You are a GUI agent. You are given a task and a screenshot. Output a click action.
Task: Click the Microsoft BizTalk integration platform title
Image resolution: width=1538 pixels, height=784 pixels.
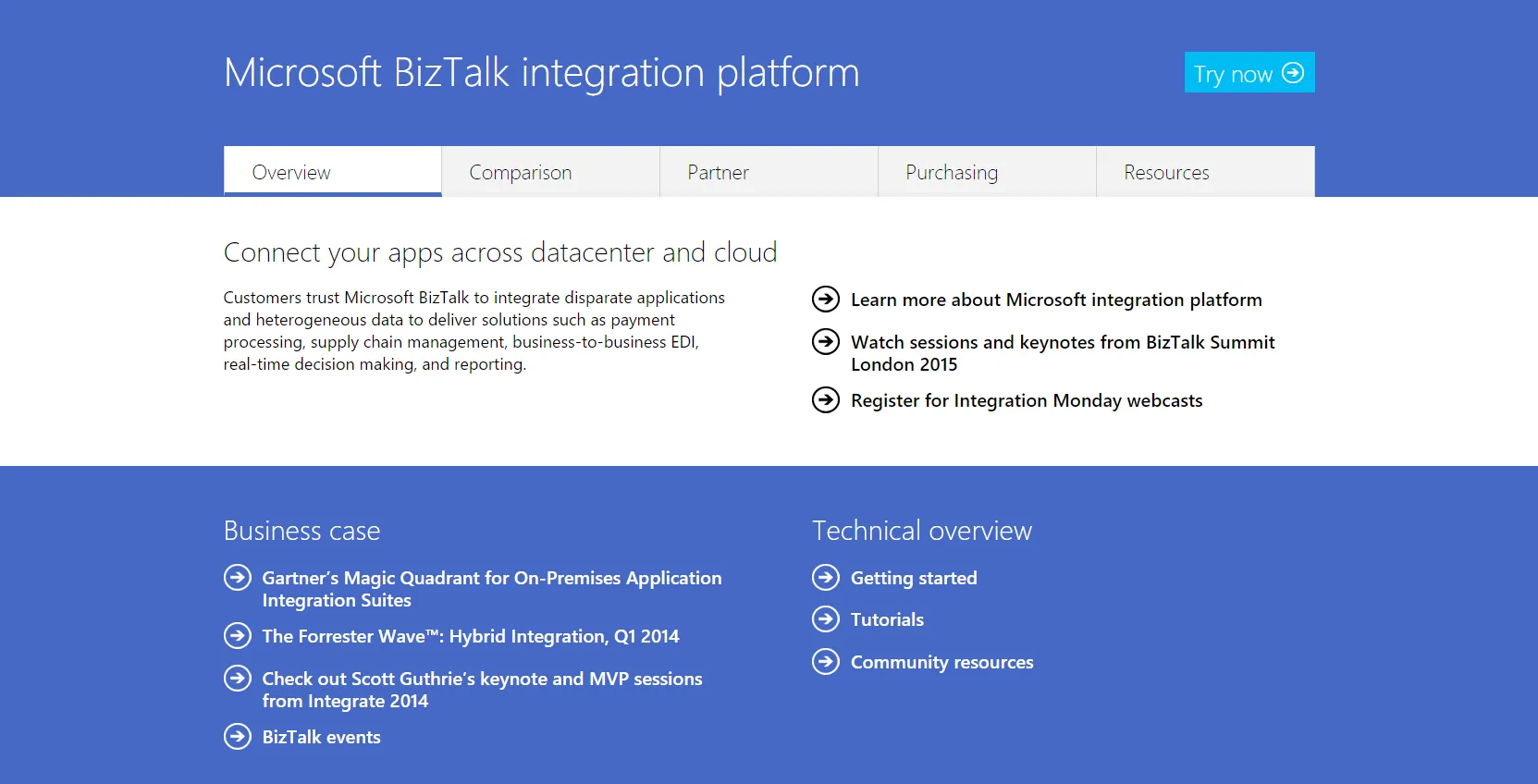(542, 72)
